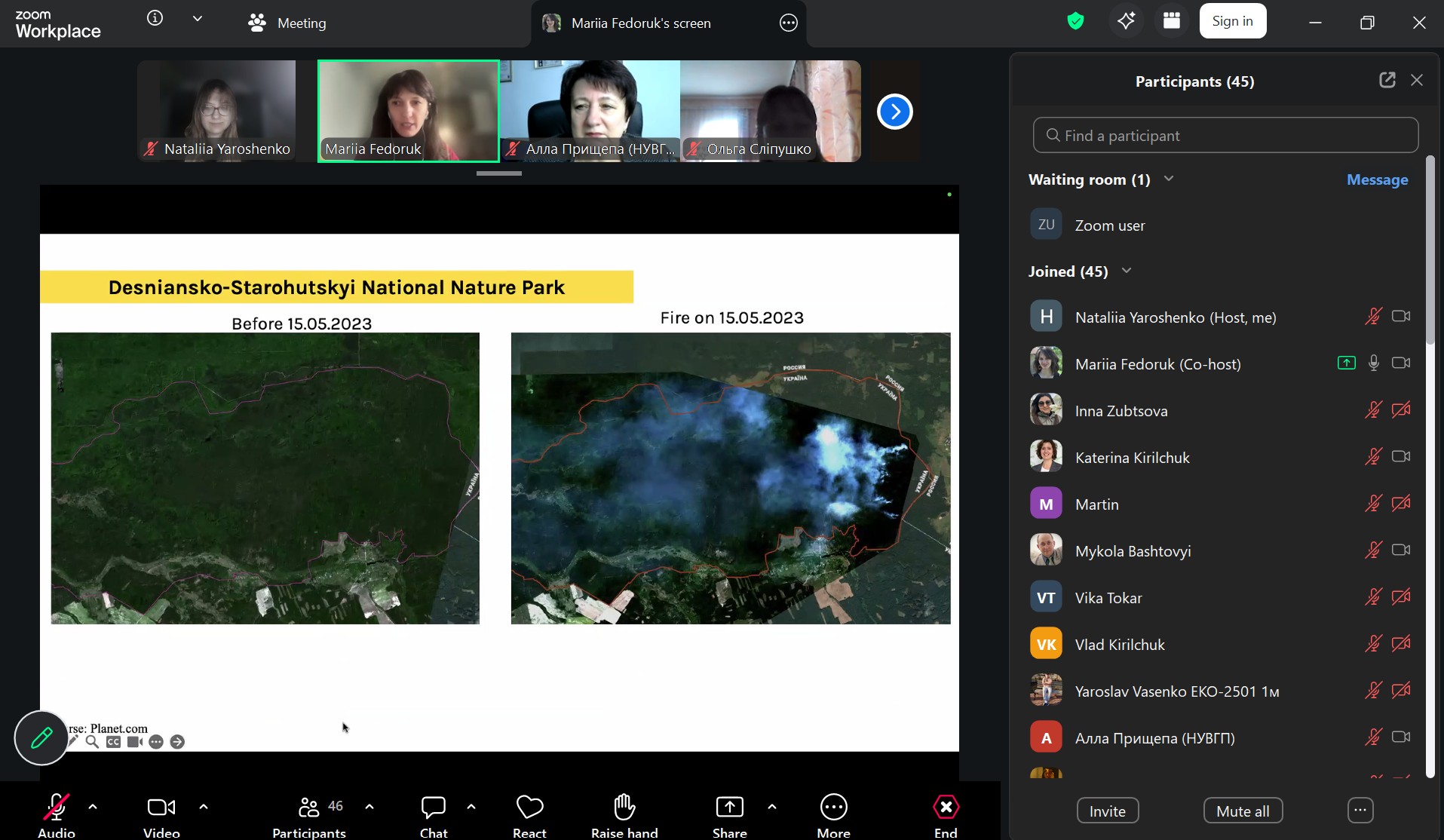Viewport: 1444px width, 840px height.
Task: Unmute microphone using Audio button
Action: pos(57,814)
